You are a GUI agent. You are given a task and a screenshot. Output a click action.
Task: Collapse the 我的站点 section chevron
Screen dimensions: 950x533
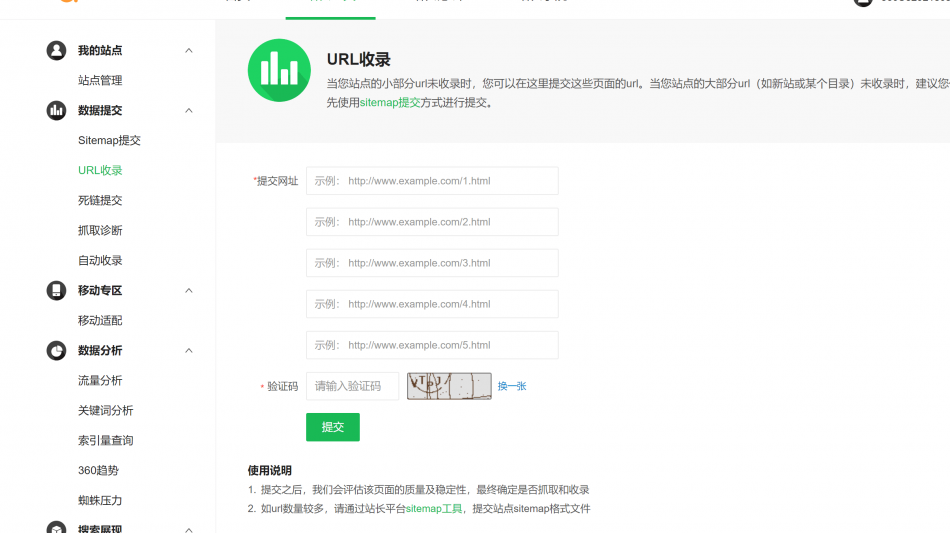189,50
